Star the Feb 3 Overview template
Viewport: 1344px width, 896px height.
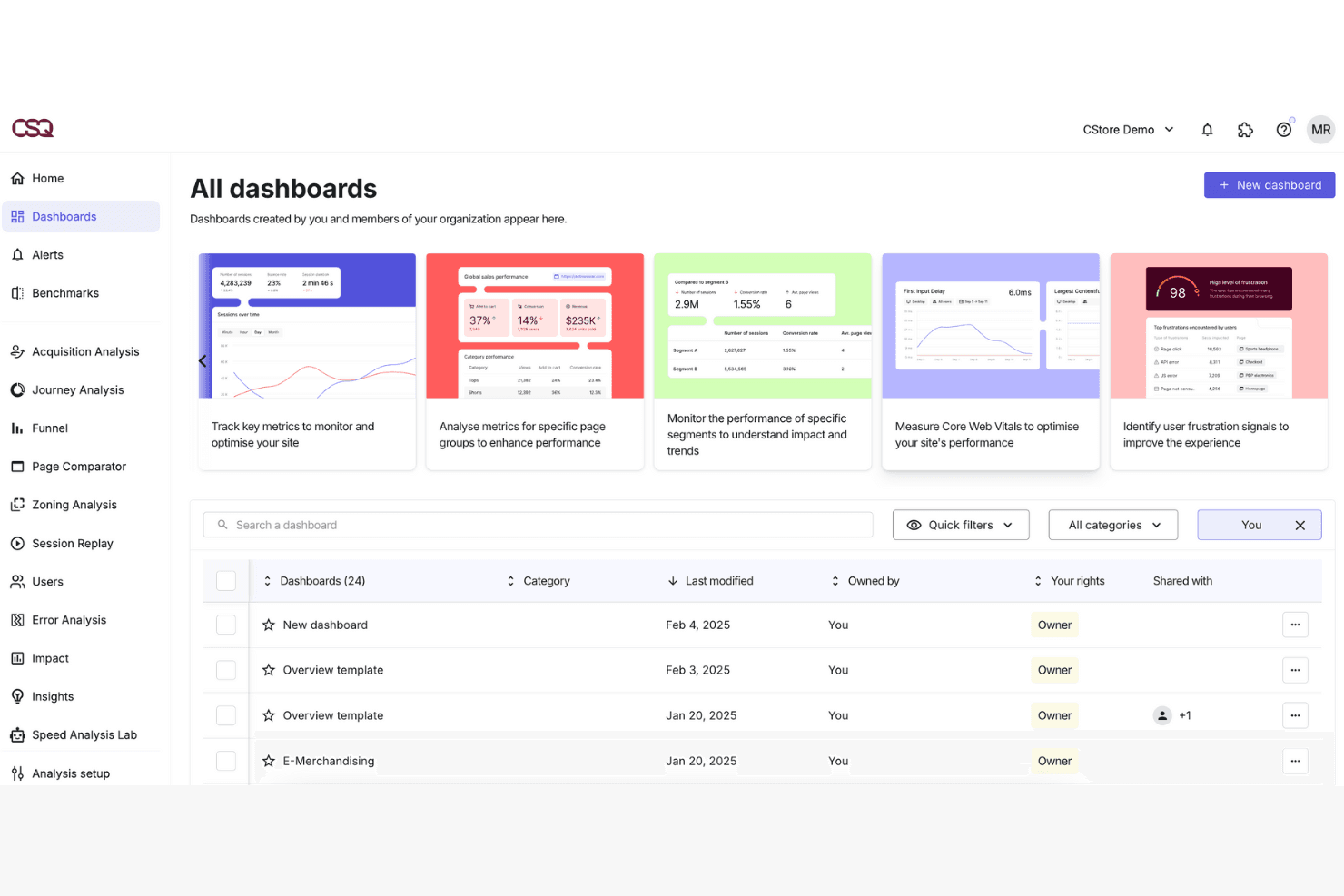(269, 670)
